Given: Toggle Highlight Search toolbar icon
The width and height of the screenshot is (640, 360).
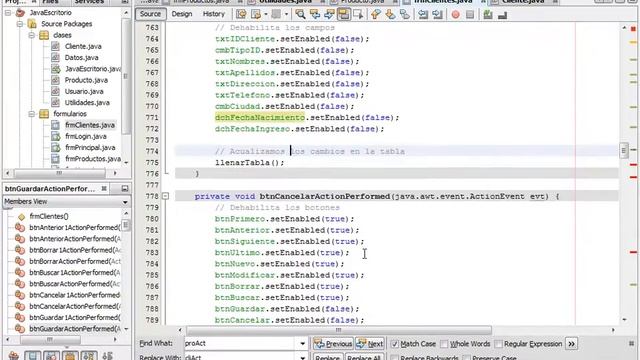Looking at the screenshot, I should pos(344,15).
